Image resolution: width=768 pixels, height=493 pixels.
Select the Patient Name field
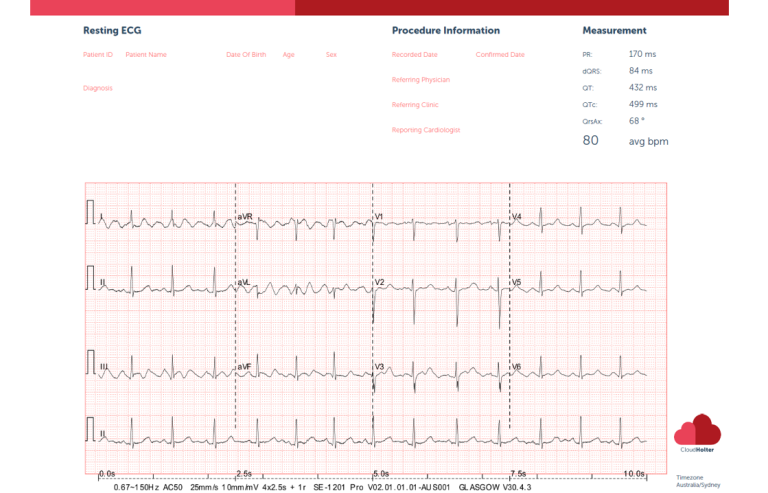click(x=146, y=55)
